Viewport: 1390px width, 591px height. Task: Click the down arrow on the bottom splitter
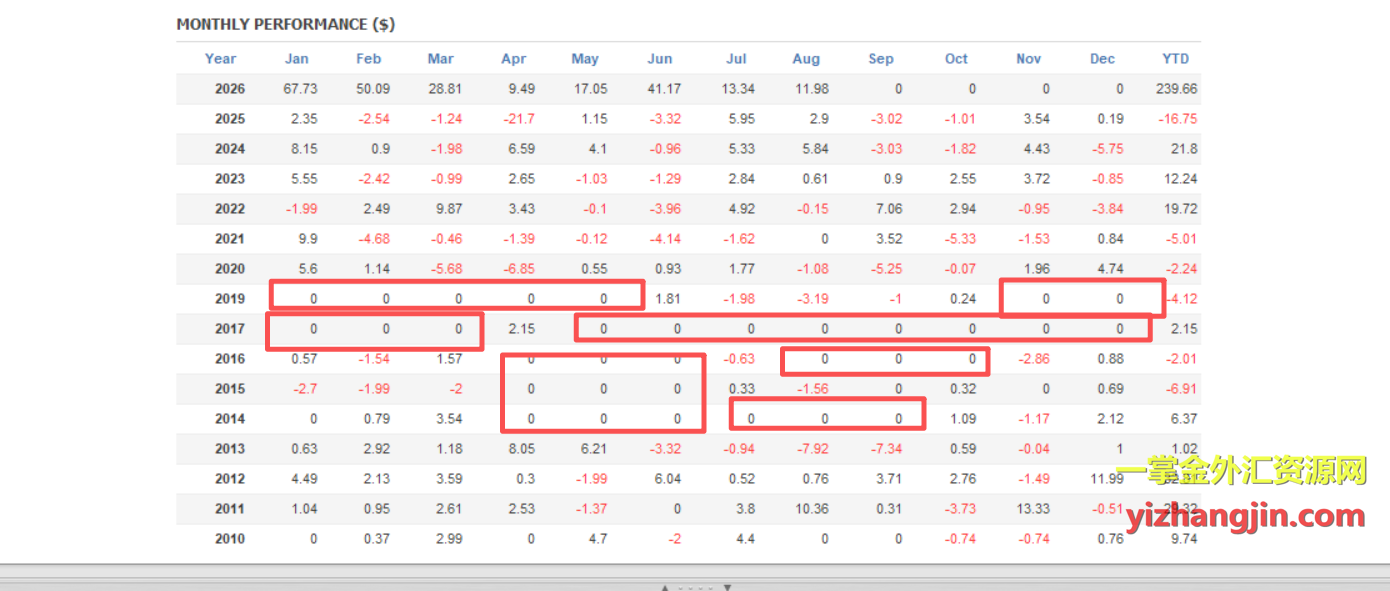(x=728, y=588)
